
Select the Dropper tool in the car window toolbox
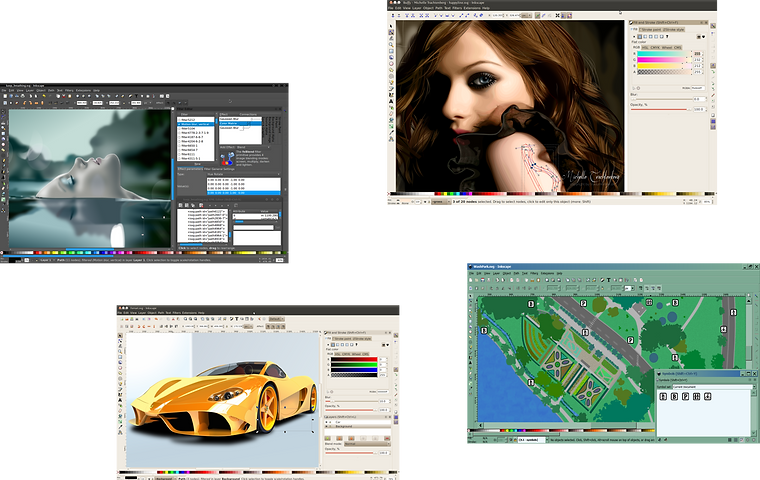[x=120, y=427]
